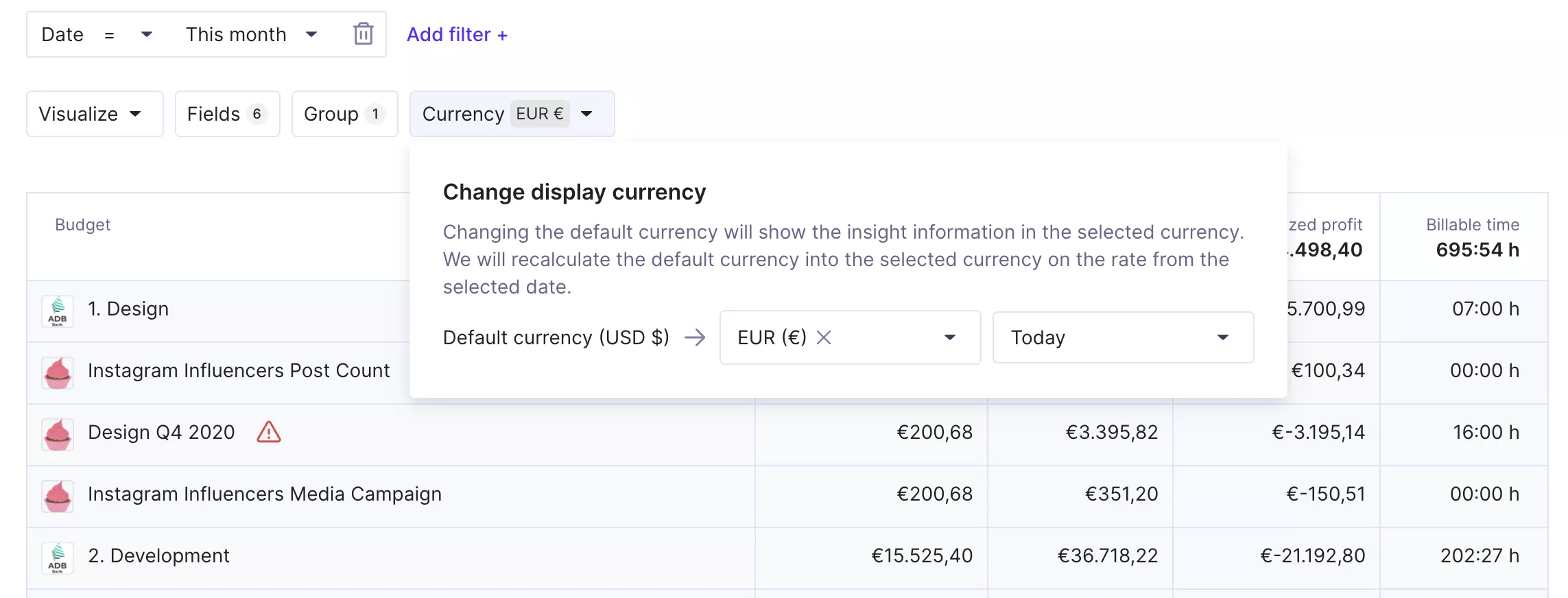Click the ADB logo next to 2. Development
The image size is (1568, 598).
tap(58, 558)
